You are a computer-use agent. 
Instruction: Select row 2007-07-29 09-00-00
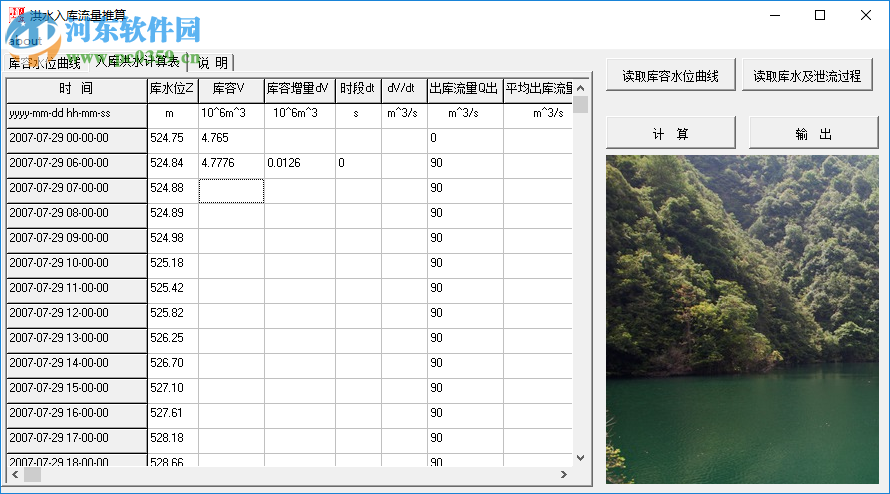(x=77, y=240)
